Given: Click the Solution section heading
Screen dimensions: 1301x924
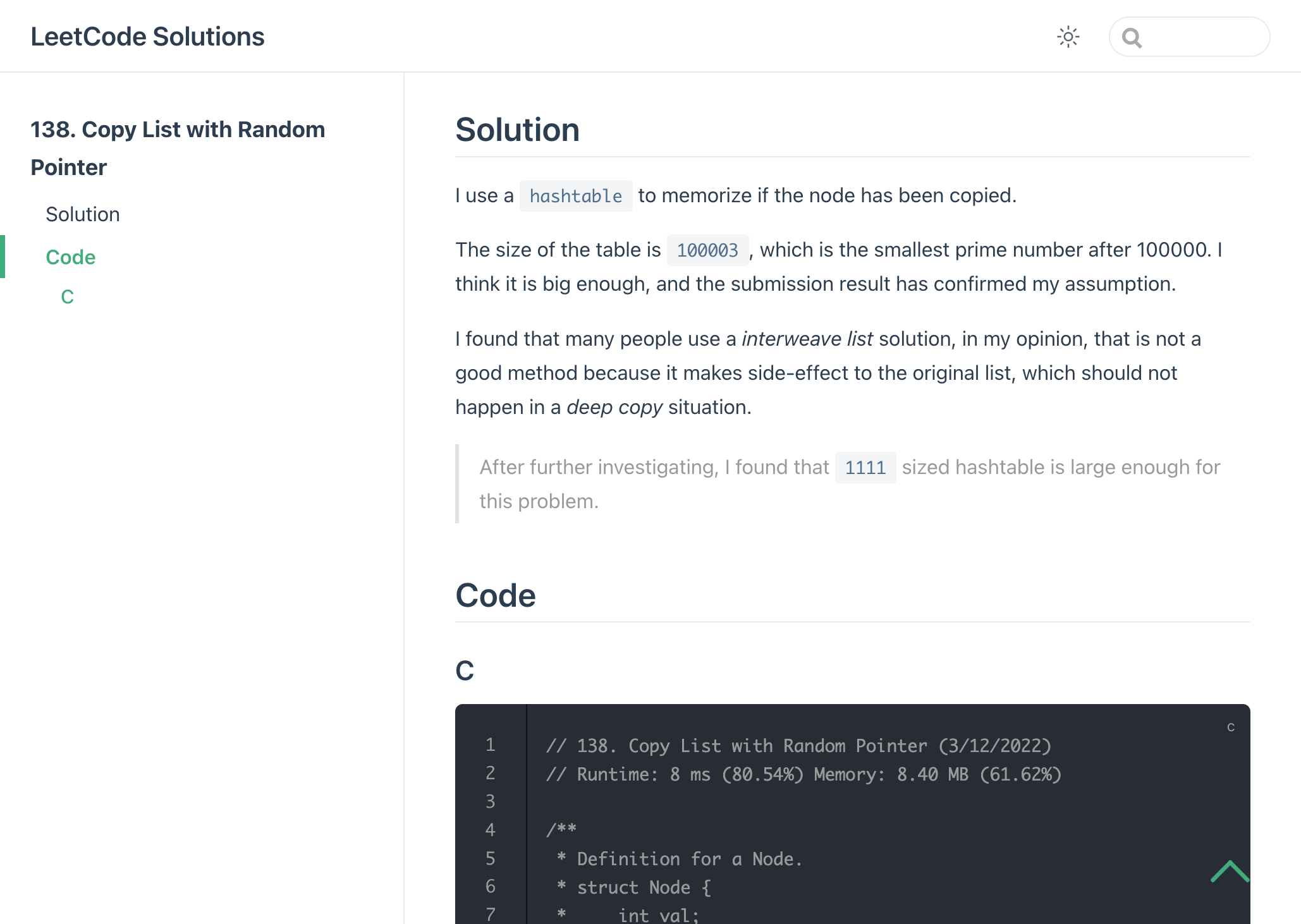Looking at the screenshot, I should coord(517,130).
